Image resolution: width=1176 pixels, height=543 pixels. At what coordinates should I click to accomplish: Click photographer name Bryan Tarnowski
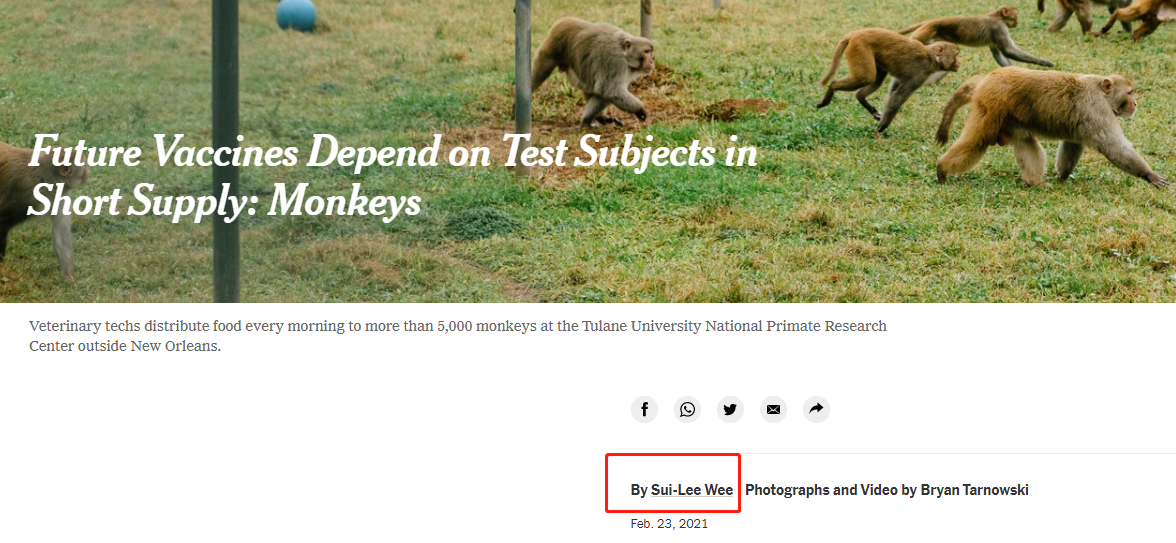(977, 490)
